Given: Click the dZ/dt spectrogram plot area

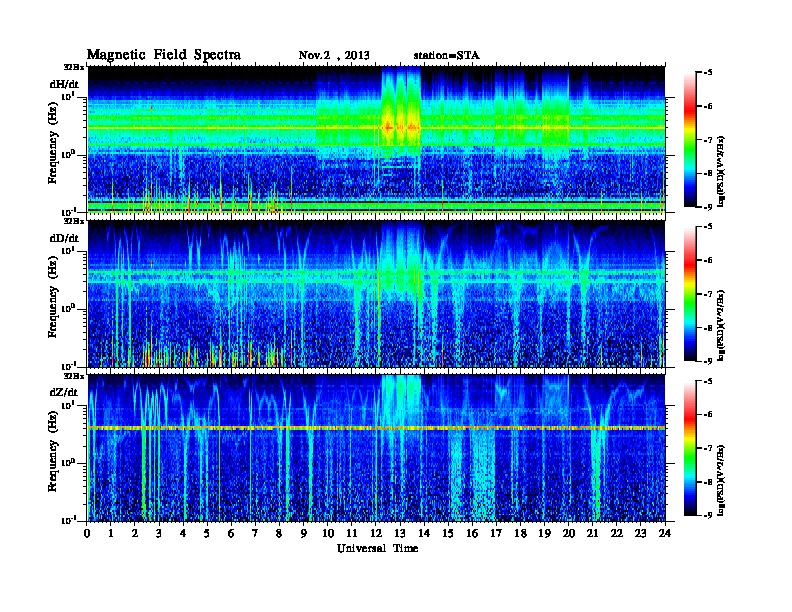Looking at the screenshot, I should pyautogui.click(x=376, y=448).
